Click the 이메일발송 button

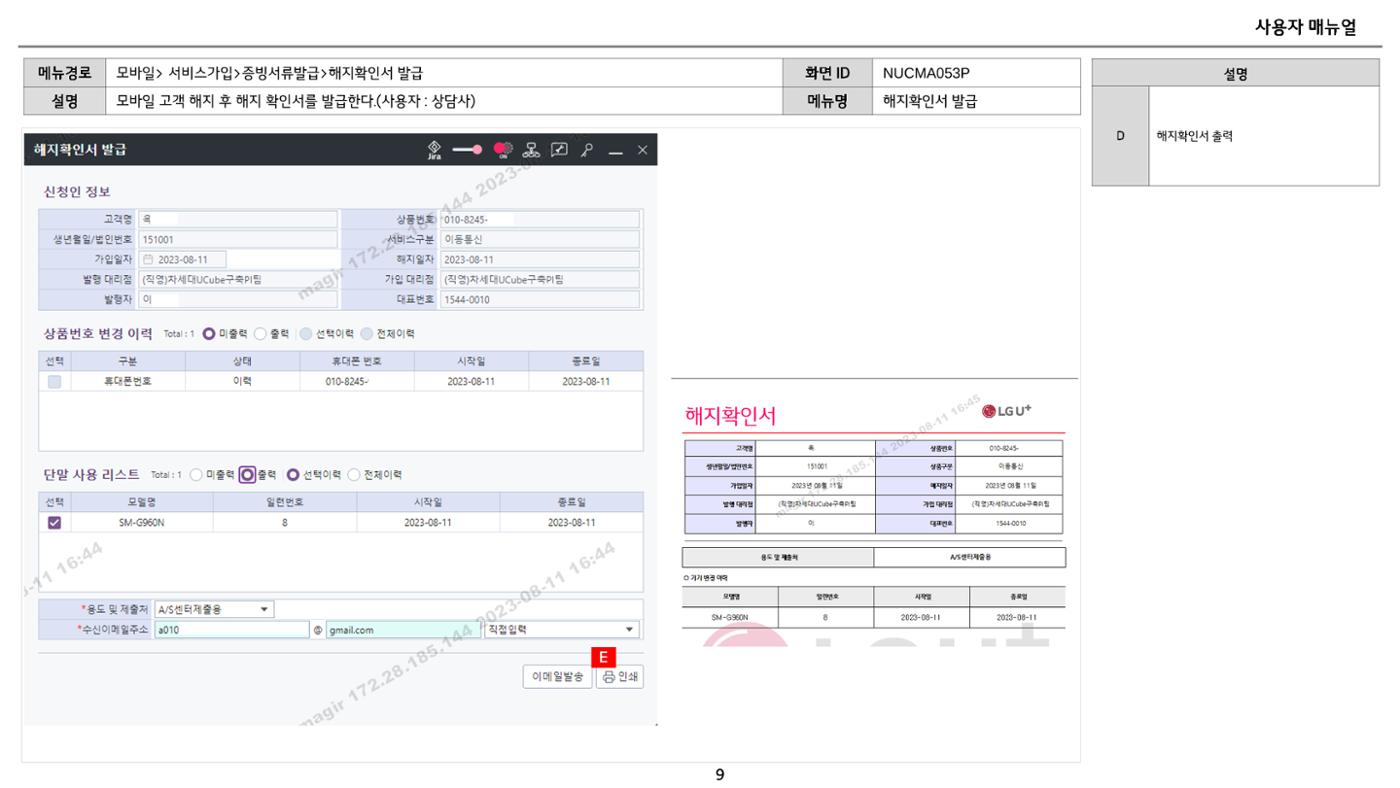(x=558, y=677)
